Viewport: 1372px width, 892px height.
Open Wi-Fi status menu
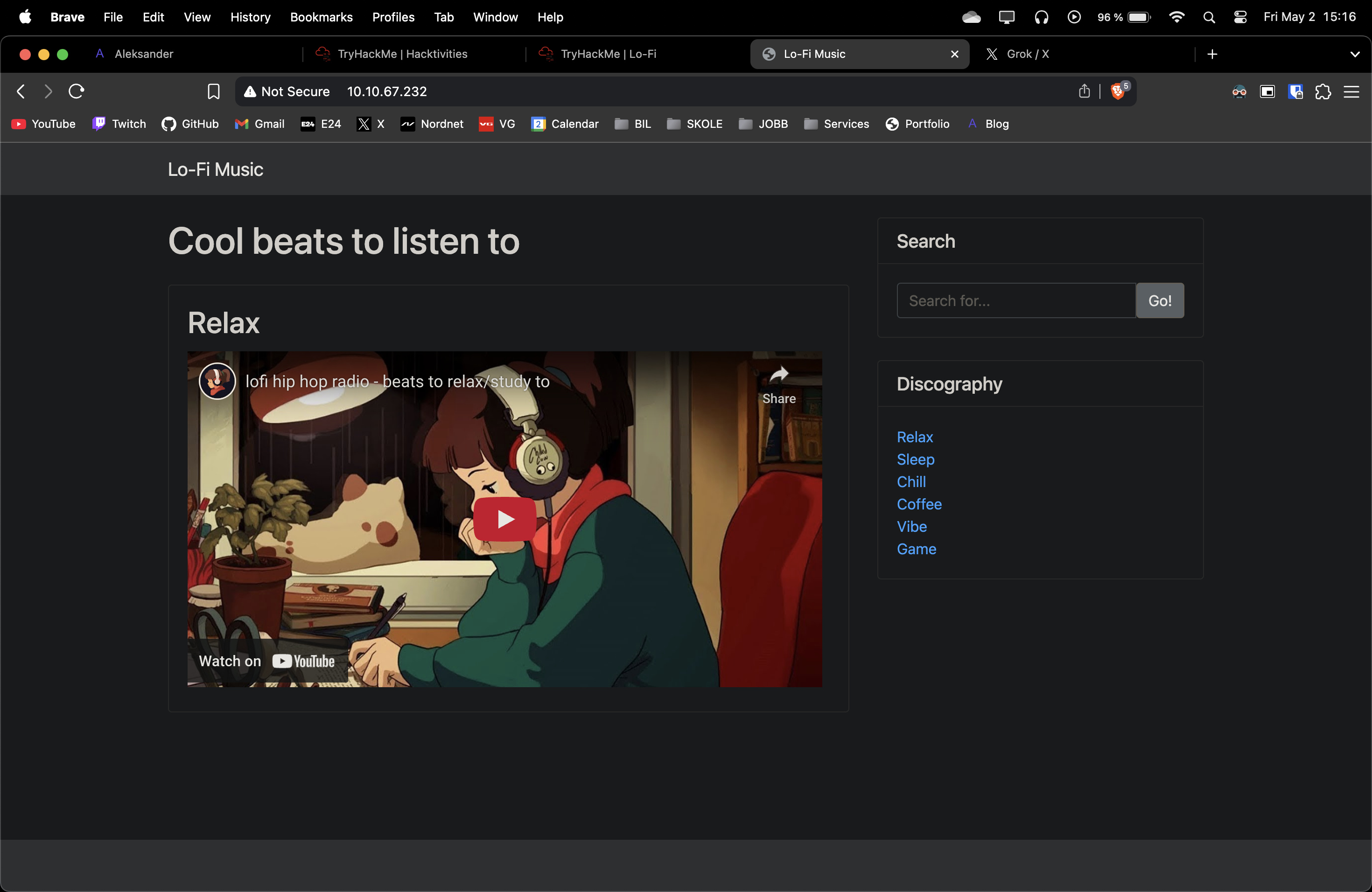(x=1176, y=17)
